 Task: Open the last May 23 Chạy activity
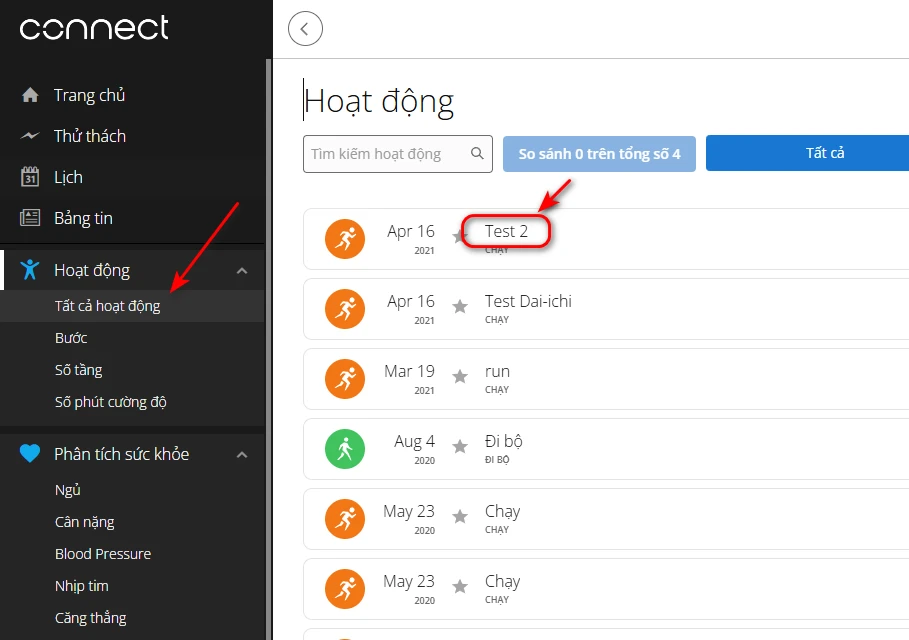tap(503, 581)
